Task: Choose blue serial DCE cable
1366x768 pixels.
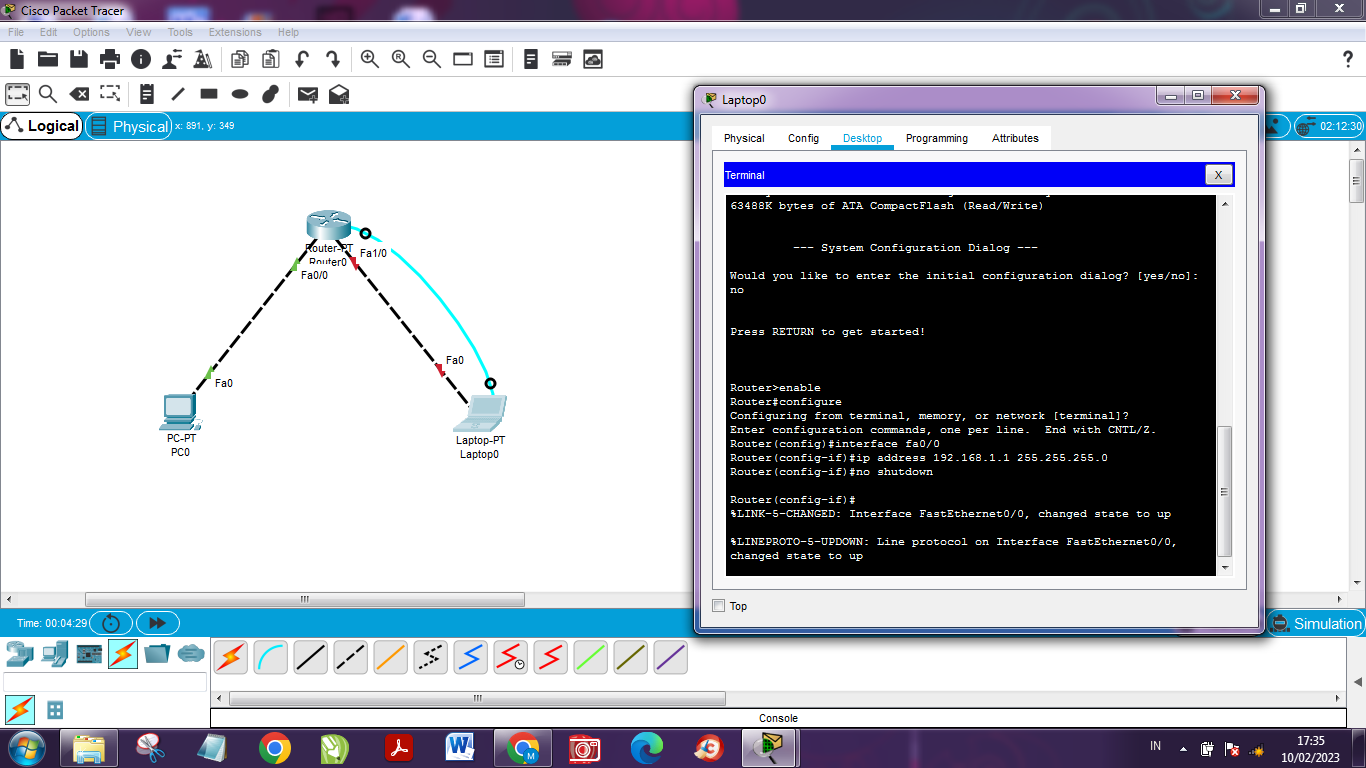Action: point(471,657)
